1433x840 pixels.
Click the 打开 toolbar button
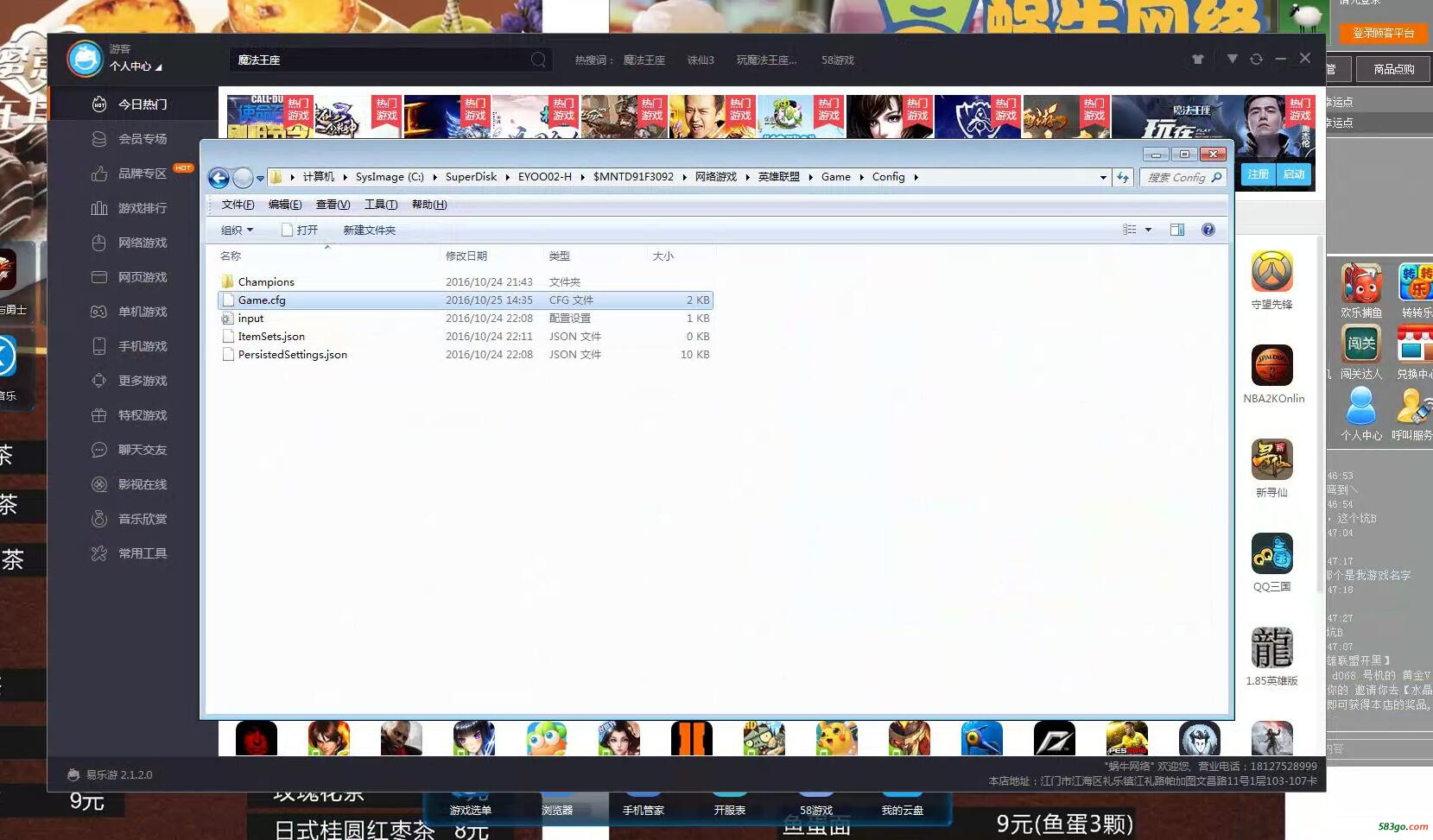(300, 230)
